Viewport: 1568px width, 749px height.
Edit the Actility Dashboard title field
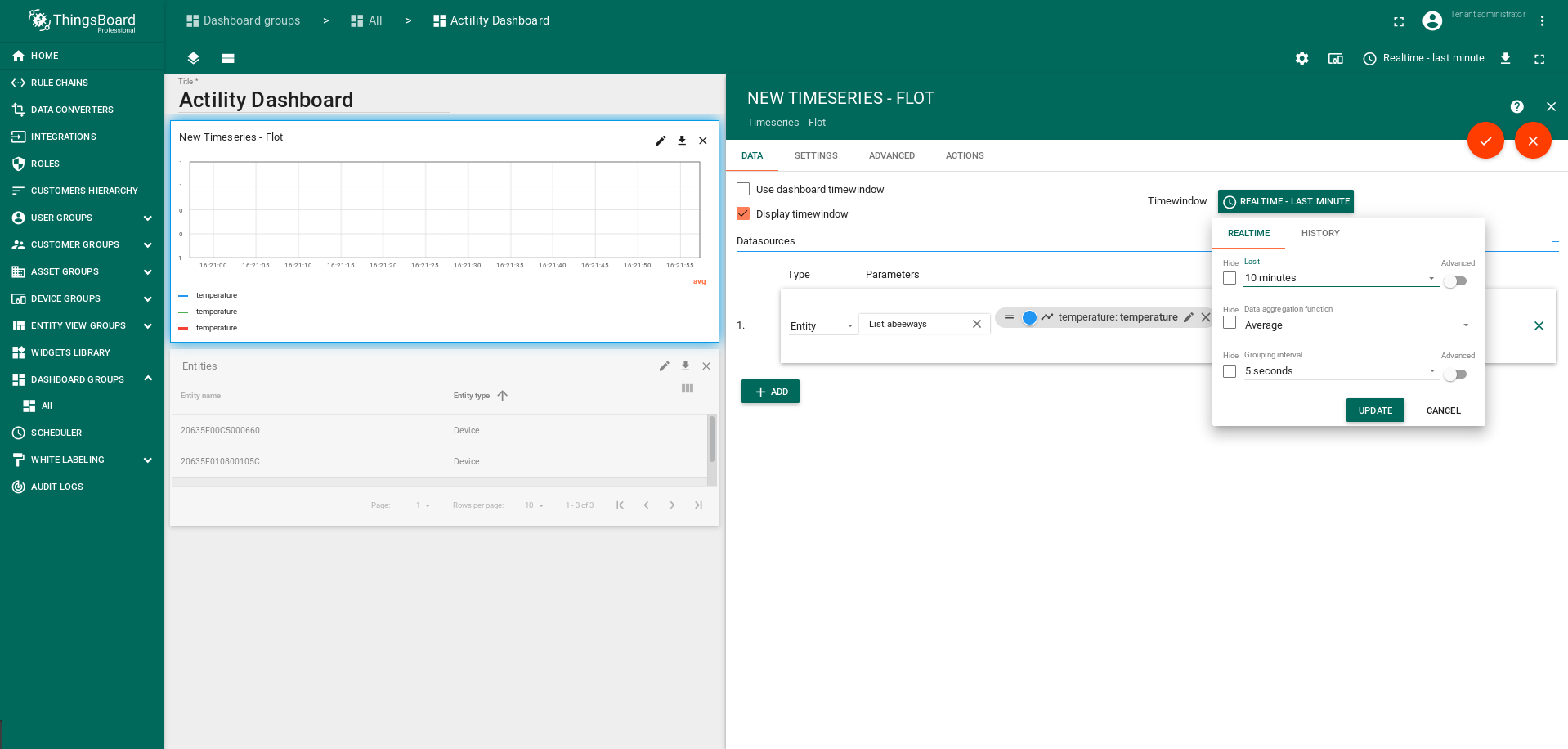(315, 100)
